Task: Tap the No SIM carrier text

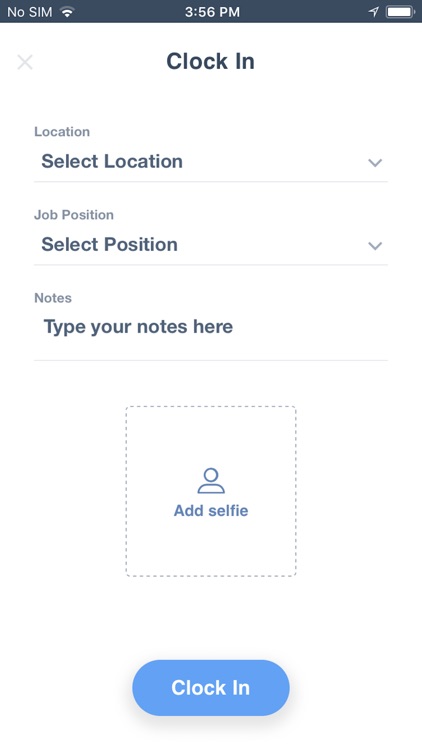Action: pos(30,12)
